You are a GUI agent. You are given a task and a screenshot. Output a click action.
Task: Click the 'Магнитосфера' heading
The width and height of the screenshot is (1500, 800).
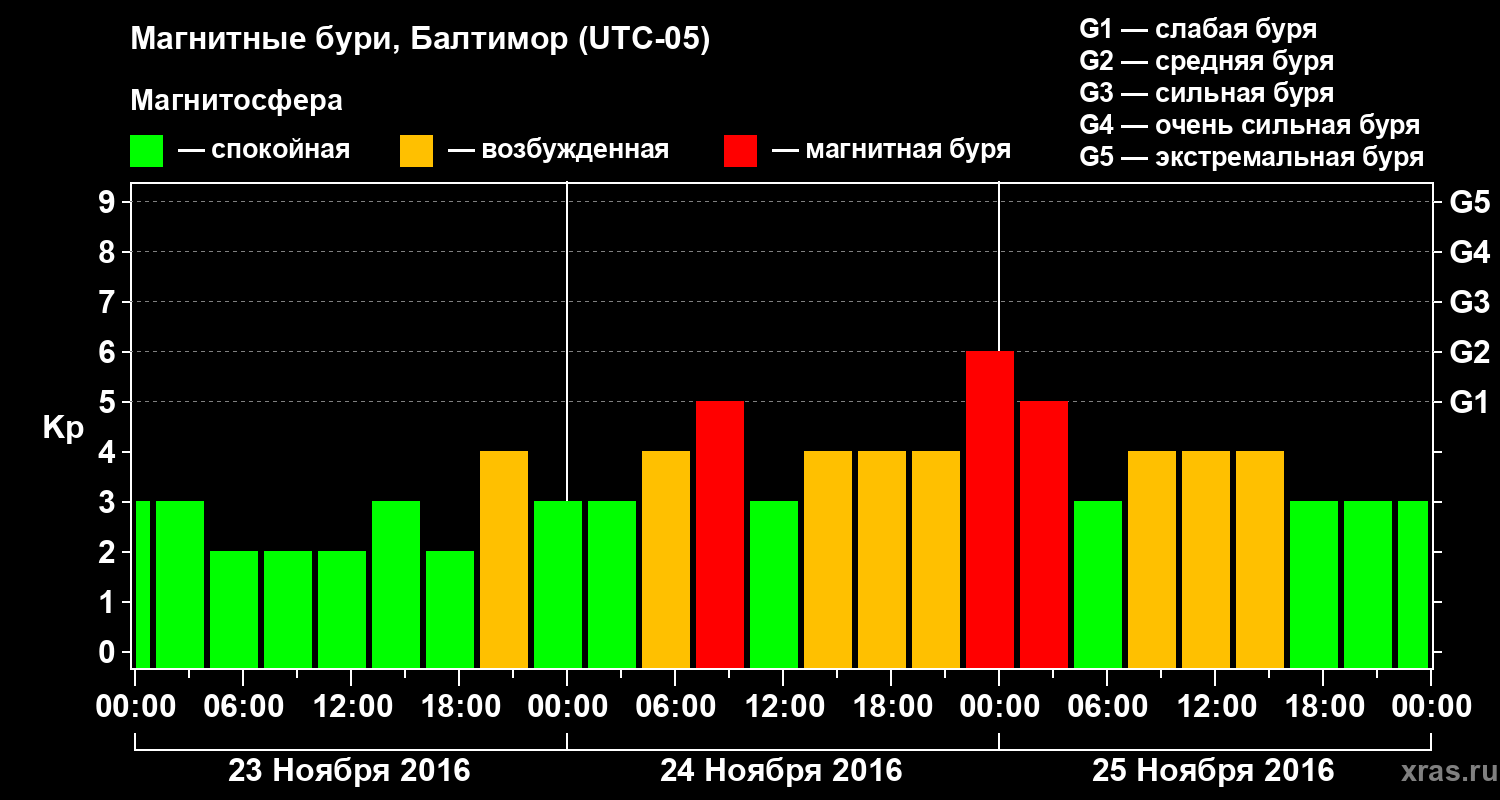pyautogui.click(x=236, y=101)
